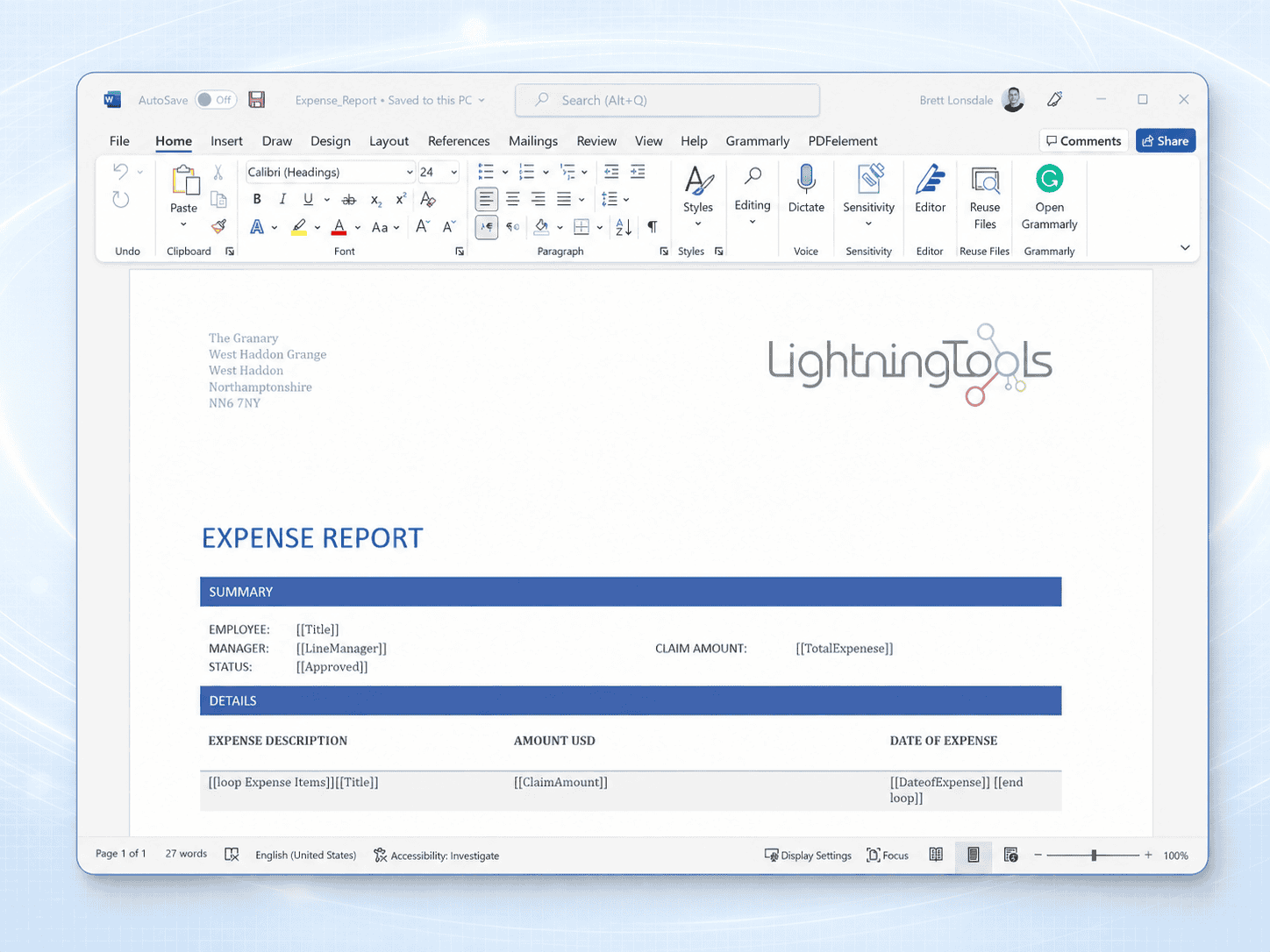
Task: Enable Focus mode from status bar
Action: (888, 856)
